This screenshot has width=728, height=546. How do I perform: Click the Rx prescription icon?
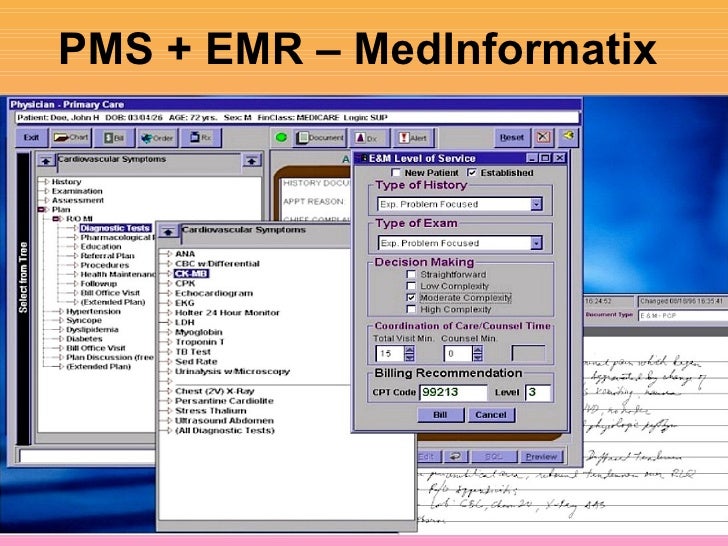[x=201, y=137]
